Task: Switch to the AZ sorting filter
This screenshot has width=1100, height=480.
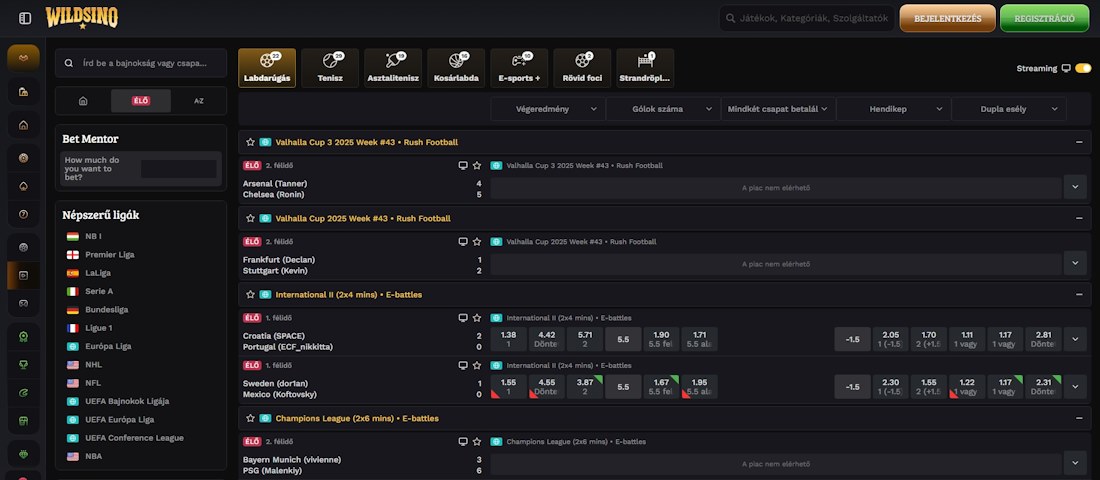Action: [x=198, y=101]
